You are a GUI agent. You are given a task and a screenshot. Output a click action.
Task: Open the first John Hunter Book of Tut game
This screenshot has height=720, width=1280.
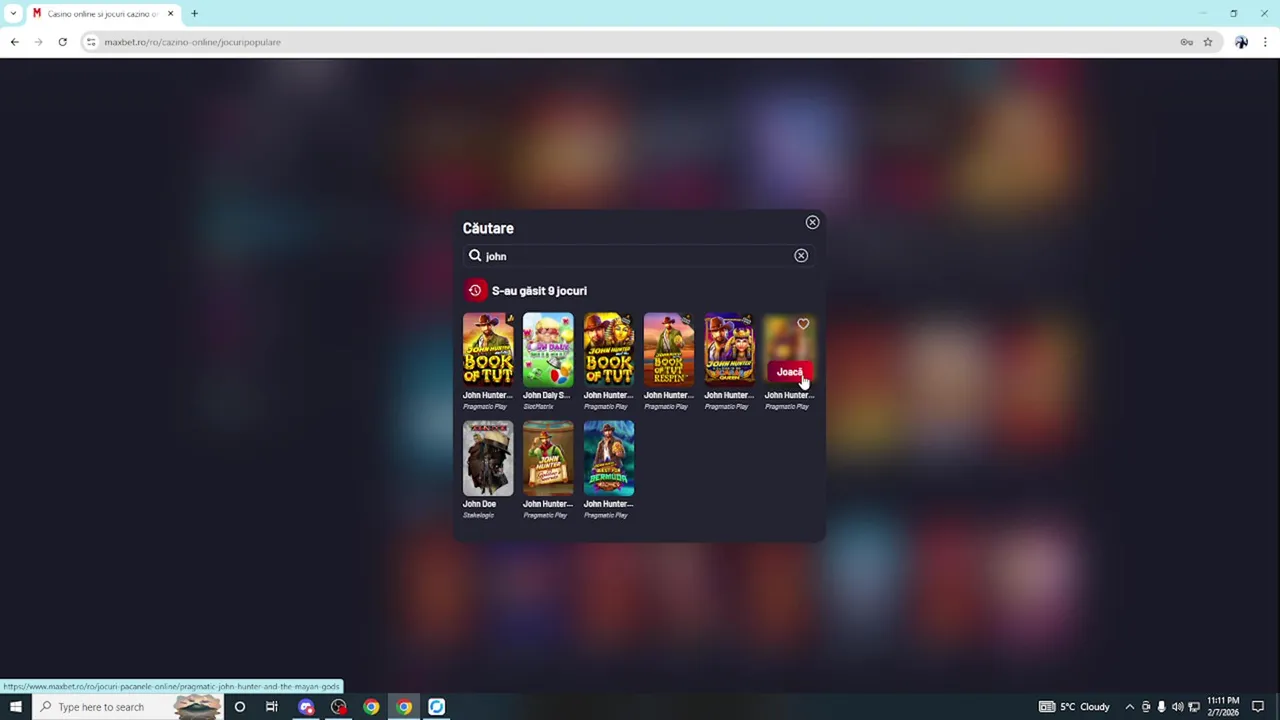[488, 349]
